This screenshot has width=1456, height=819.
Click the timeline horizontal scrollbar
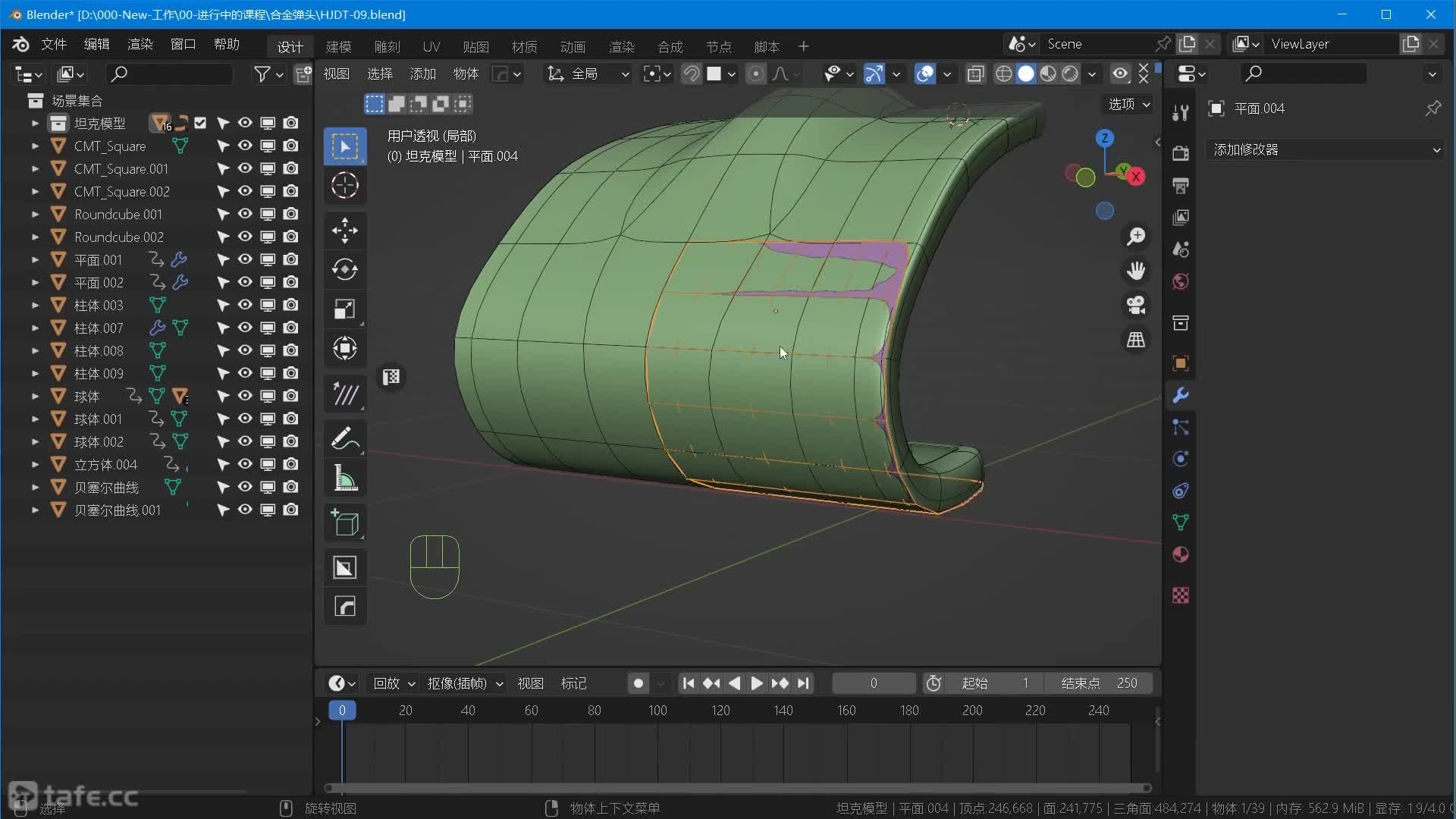pos(737,788)
